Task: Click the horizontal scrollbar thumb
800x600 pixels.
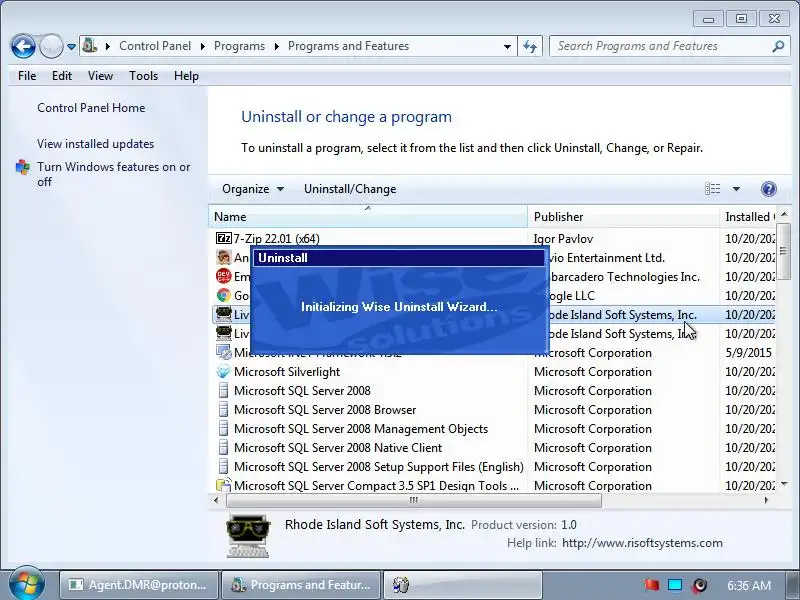Action: (414, 501)
